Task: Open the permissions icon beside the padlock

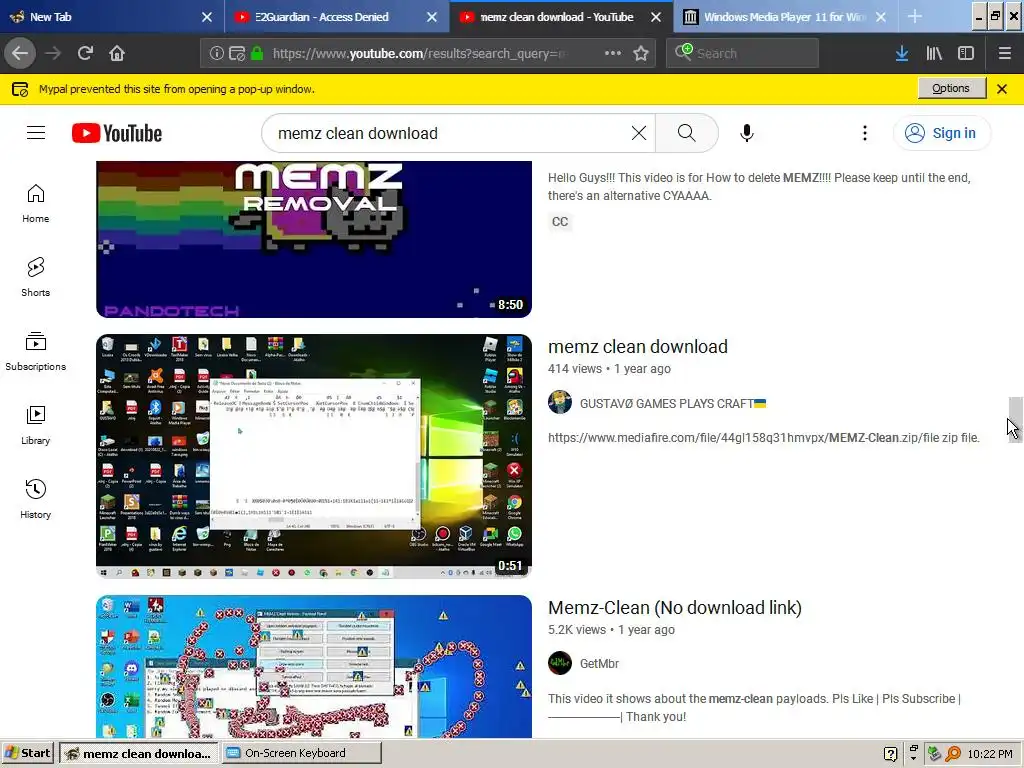Action: [237, 54]
